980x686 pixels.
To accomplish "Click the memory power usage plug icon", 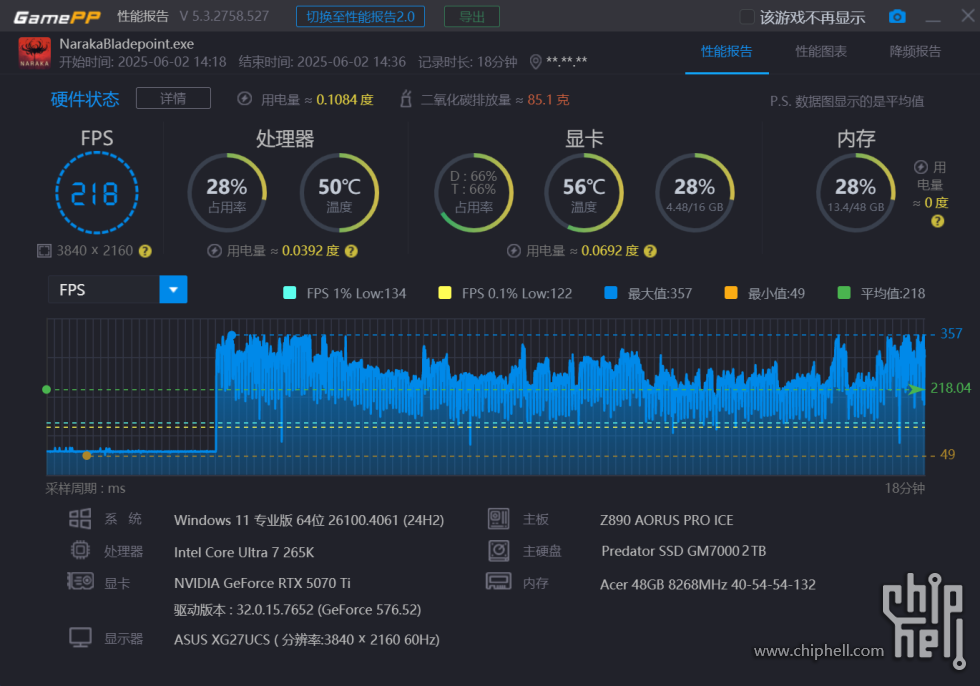I will (921, 167).
